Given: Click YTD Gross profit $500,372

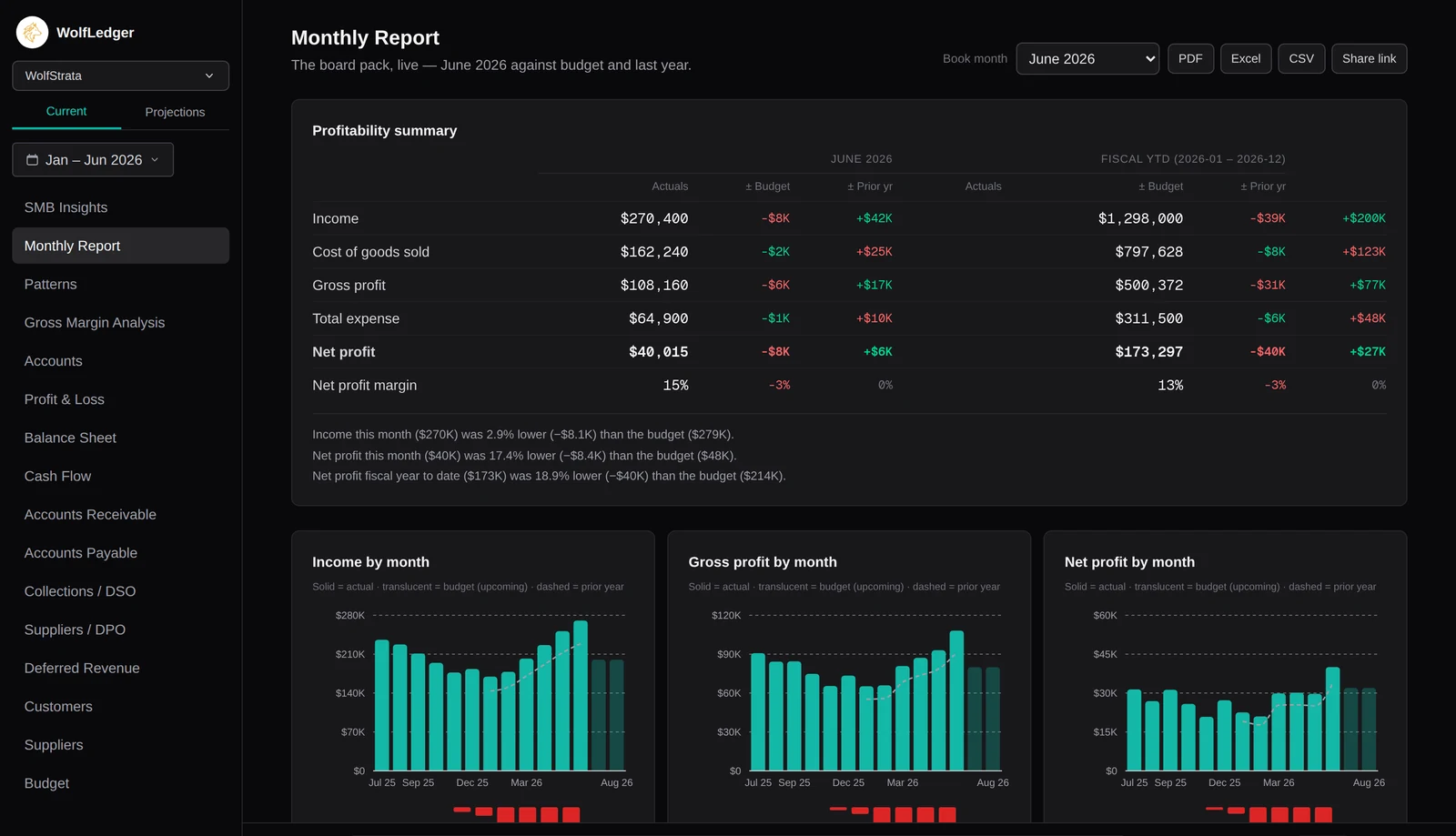Looking at the screenshot, I should 1149,286.
